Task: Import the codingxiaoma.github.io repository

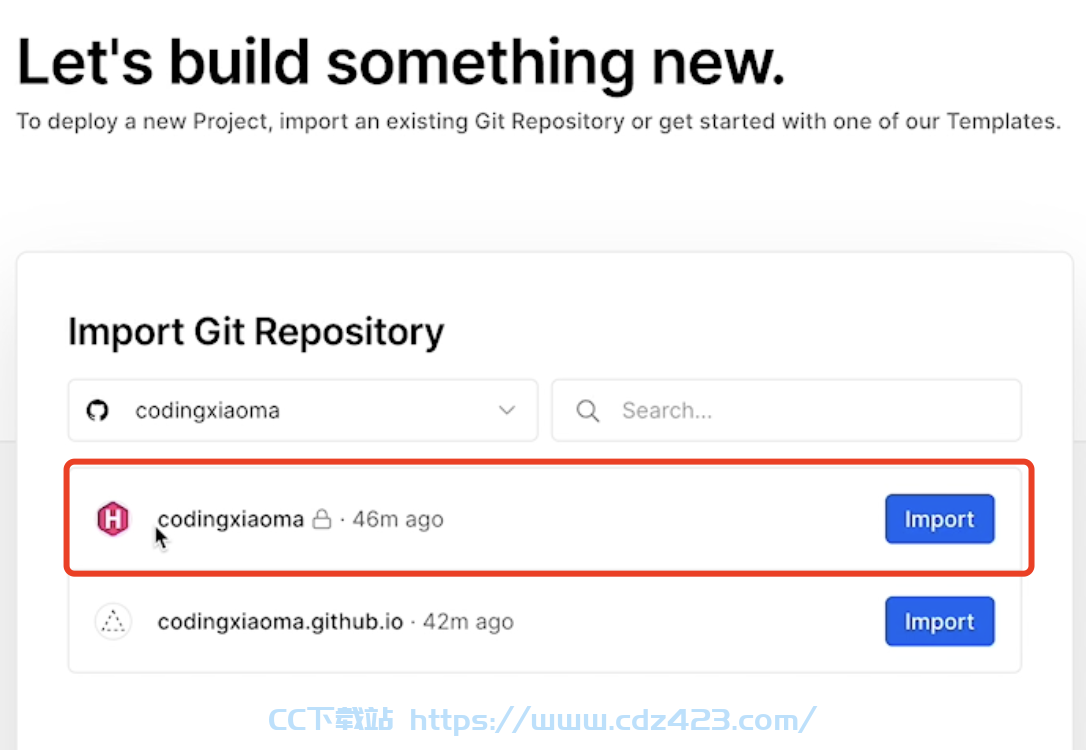Action: pos(939,621)
